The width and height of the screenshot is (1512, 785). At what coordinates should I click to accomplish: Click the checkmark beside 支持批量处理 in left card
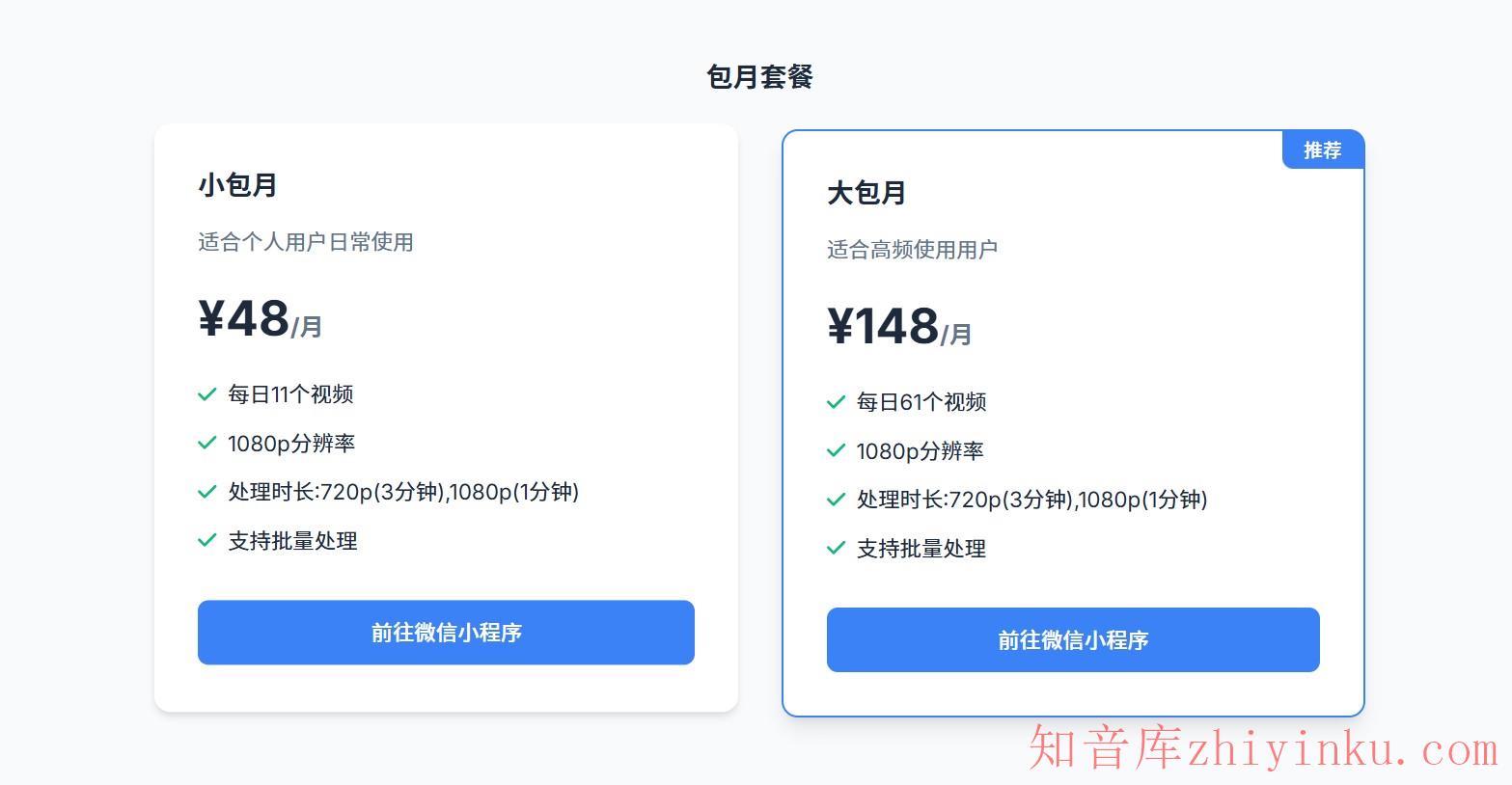click(206, 541)
